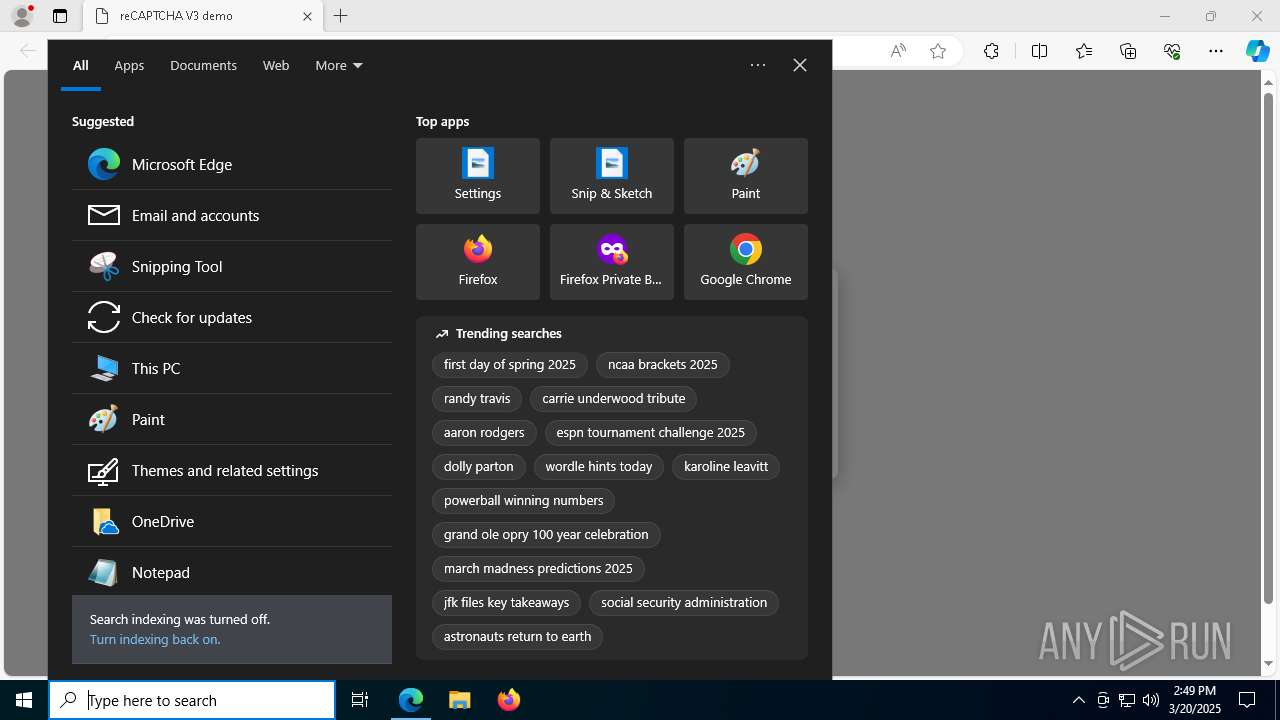Open new Edge tab
The image size is (1280, 720).
tap(341, 16)
